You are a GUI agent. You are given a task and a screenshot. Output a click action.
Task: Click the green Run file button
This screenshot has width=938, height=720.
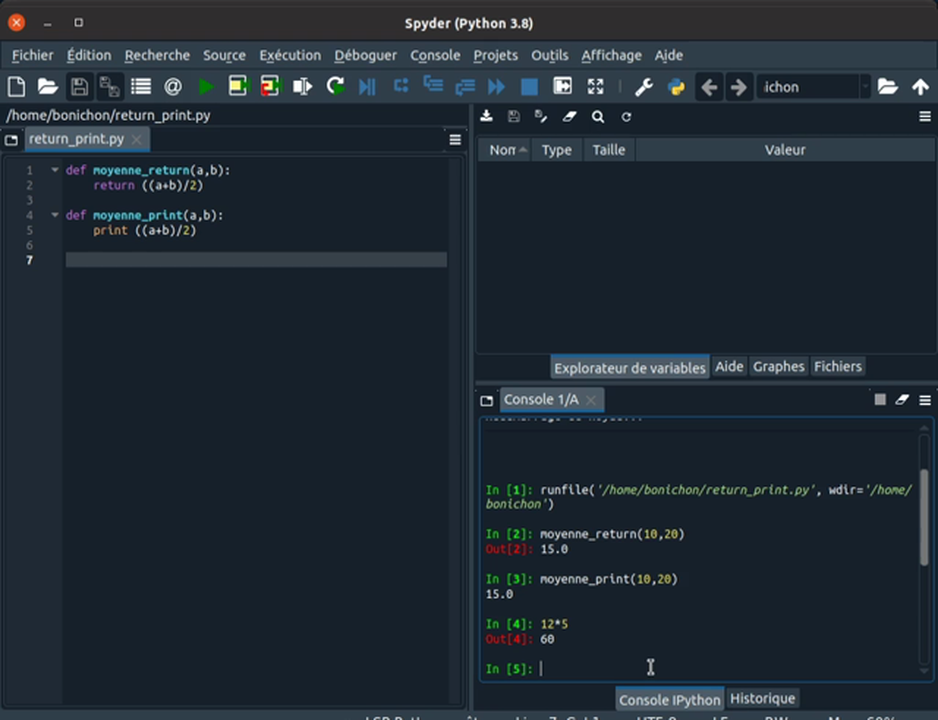pos(206,87)
